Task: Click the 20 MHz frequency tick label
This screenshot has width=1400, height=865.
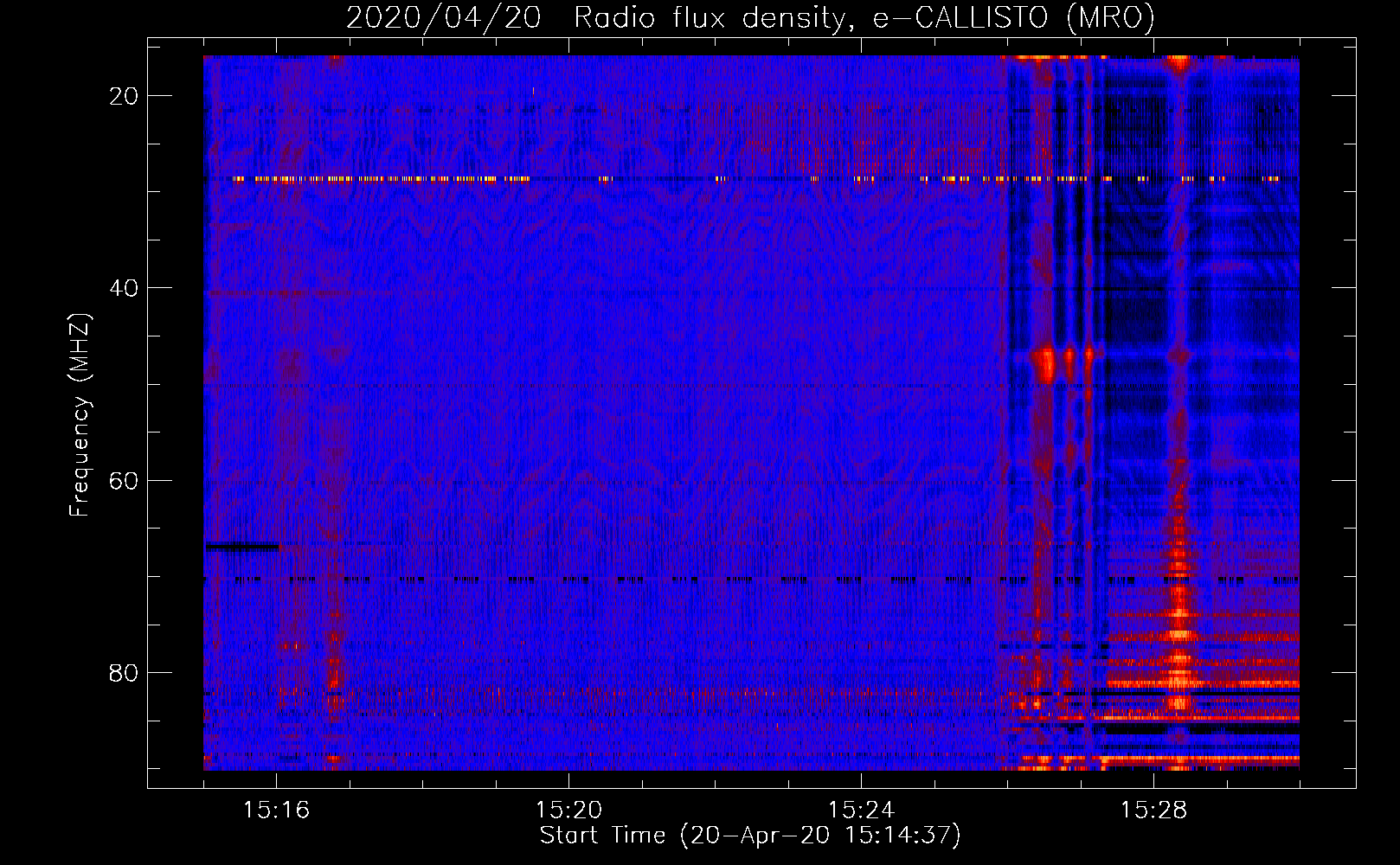Action: coord(124,96)
